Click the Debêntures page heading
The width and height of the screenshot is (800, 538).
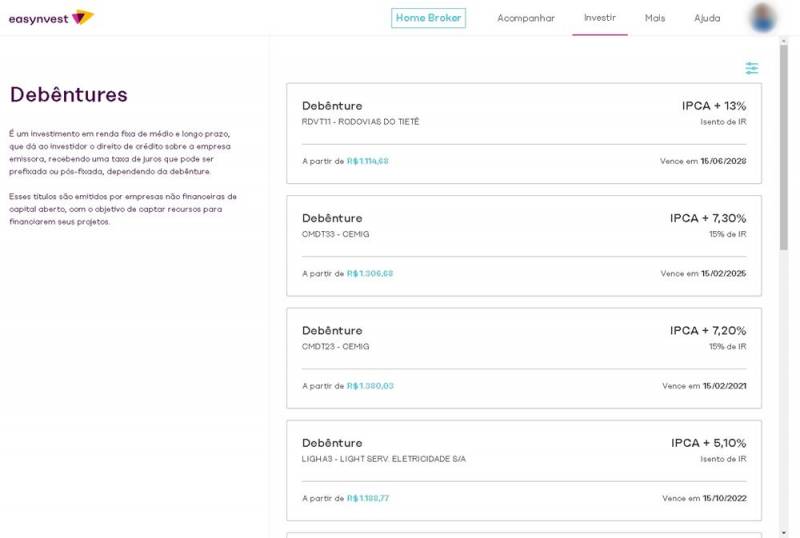[68, 95]
